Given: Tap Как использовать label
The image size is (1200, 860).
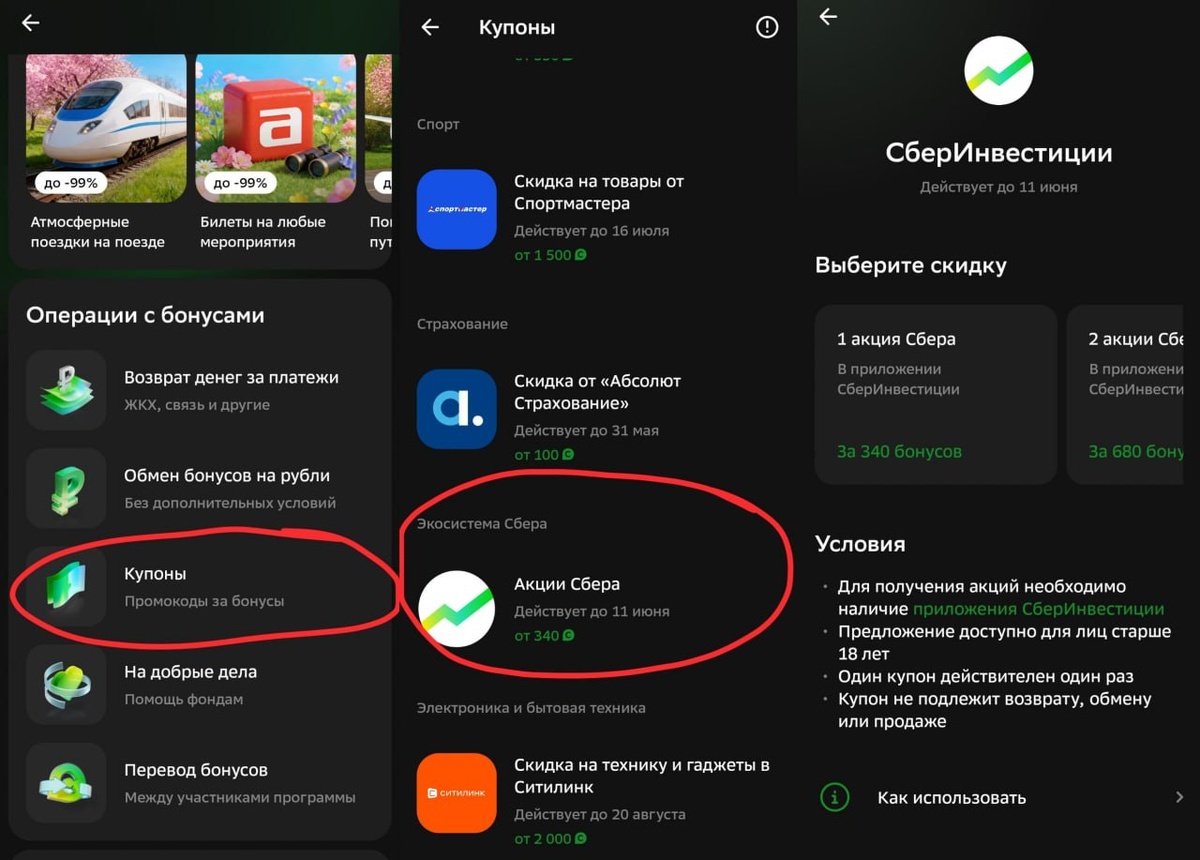Looking at the screenshot, I should (952, 798).
